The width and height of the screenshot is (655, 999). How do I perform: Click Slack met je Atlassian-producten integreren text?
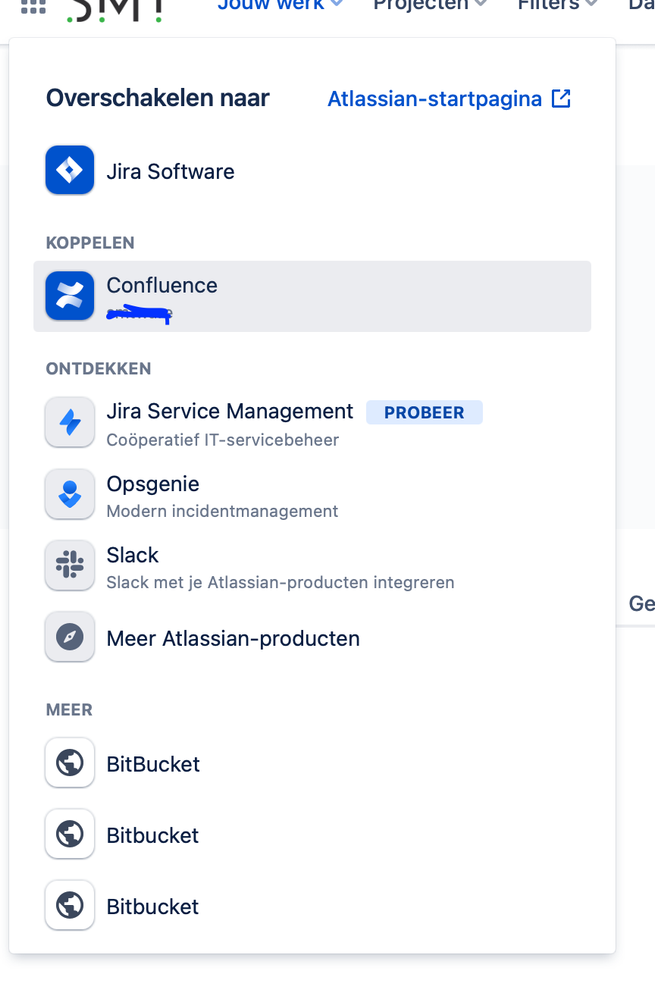[280, 582]
